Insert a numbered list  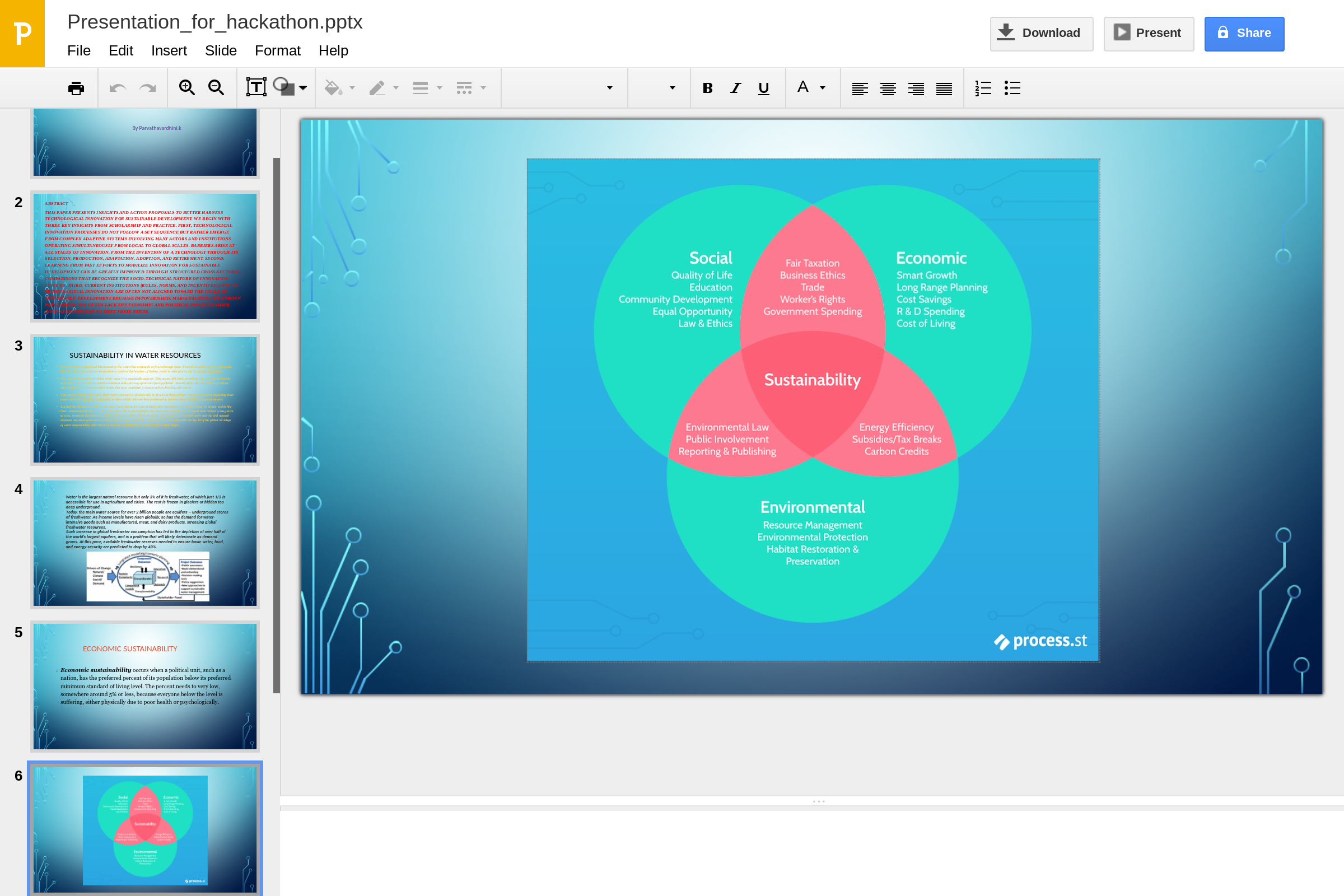click(983, 88)
